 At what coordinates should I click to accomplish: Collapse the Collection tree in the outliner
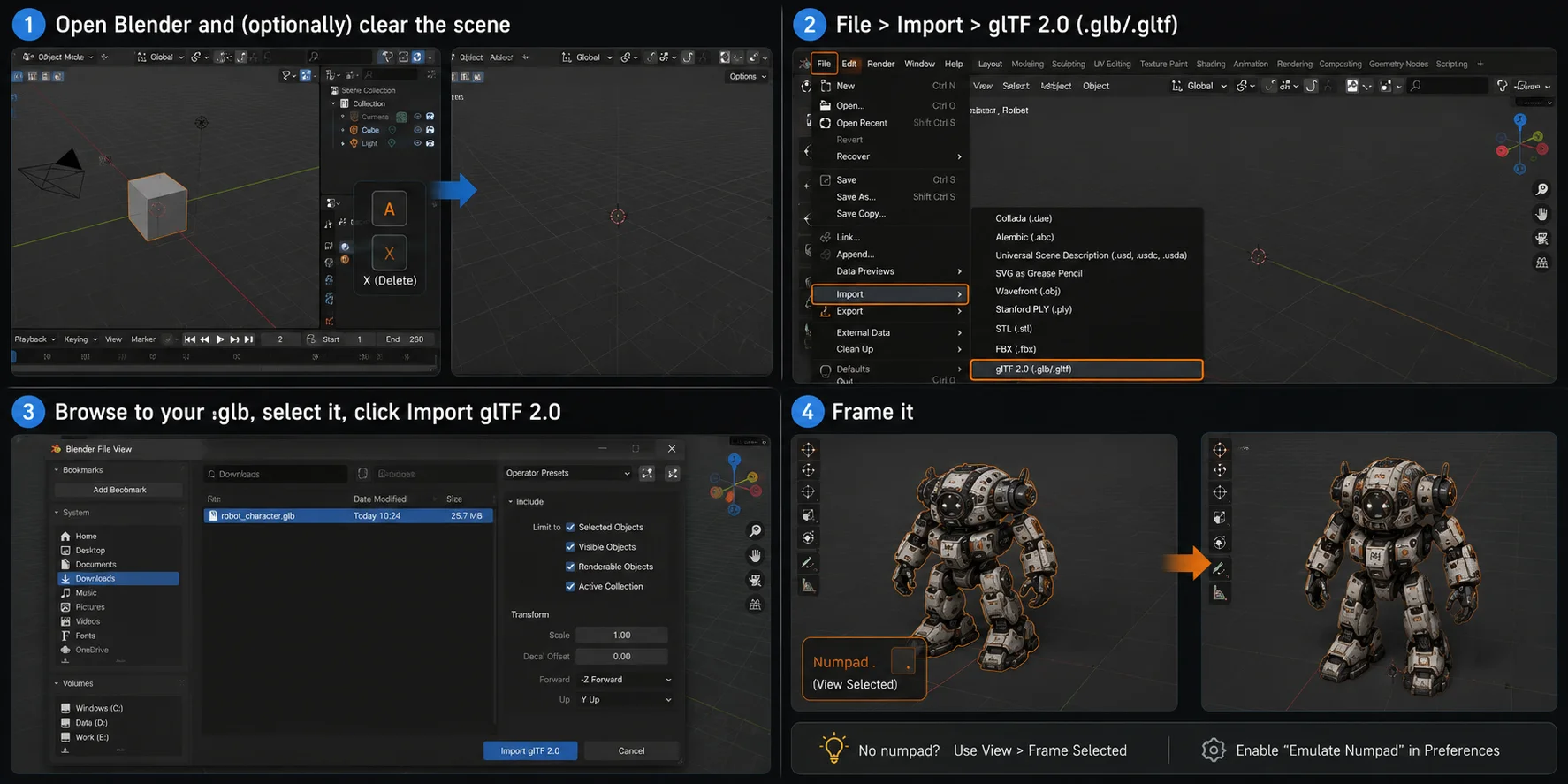click(334, 103)
